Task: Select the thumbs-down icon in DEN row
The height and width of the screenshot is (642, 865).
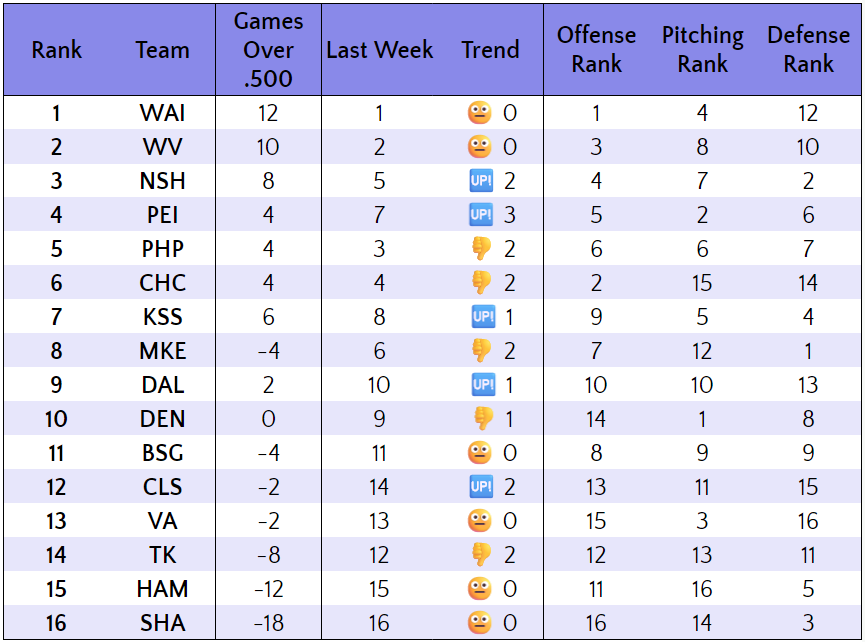Action: tap(483, 419)
